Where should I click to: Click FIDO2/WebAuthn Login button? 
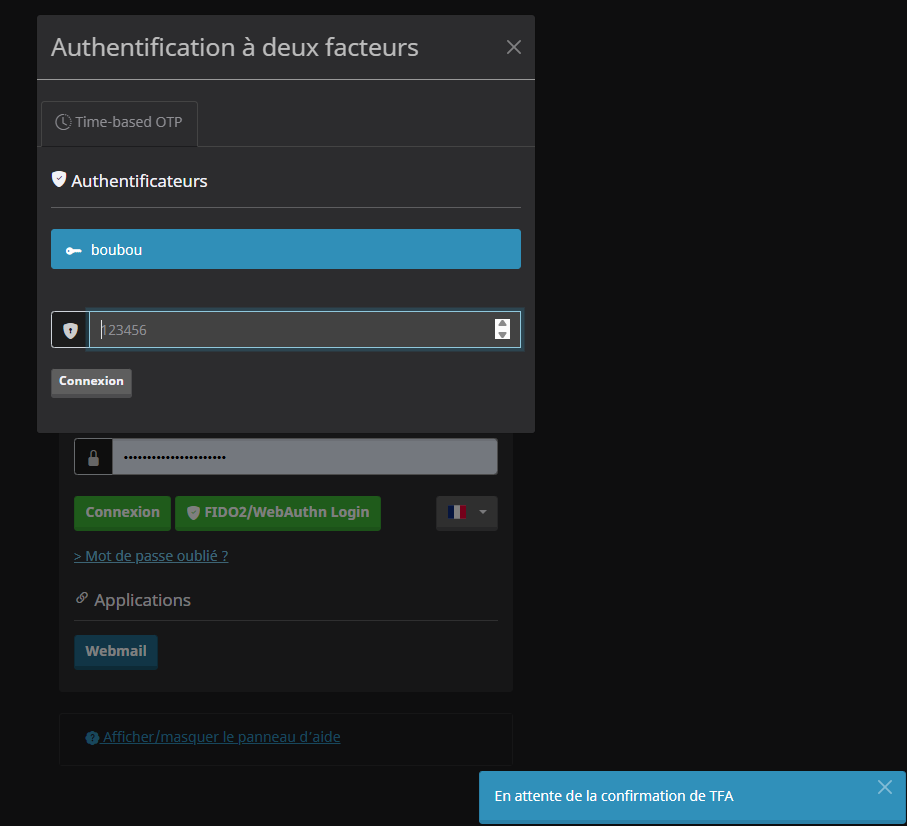[277, 513]
